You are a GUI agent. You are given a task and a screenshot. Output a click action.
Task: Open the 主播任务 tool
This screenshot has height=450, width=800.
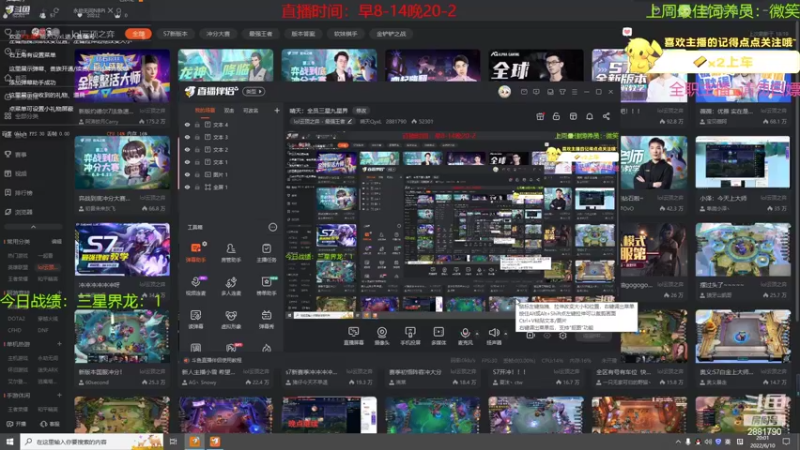tap(266, 252)
